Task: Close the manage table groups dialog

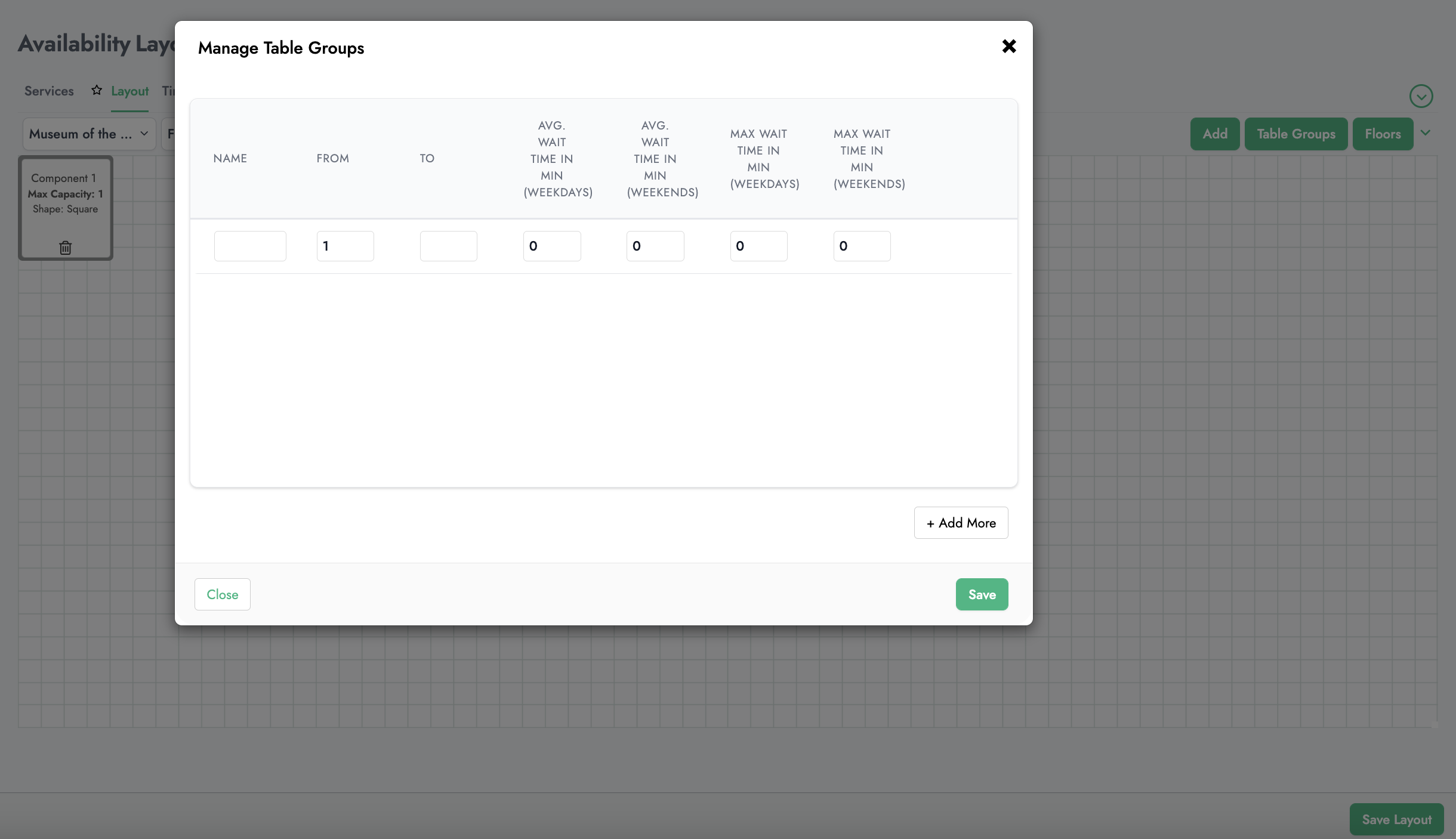Action: tap(1009, 46)
